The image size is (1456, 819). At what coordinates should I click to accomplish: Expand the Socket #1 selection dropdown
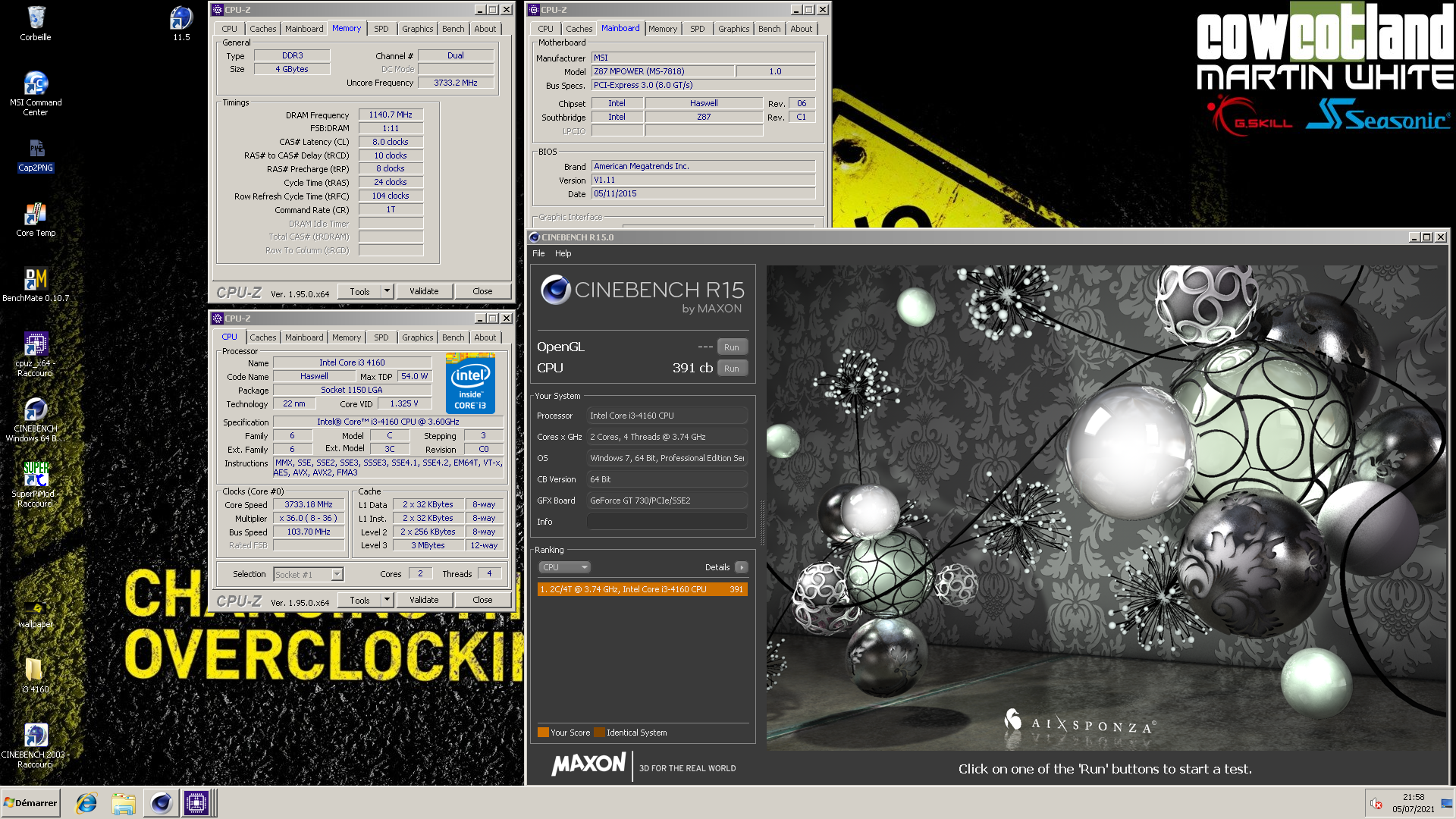pyautogui.click(x=337, y=575)
